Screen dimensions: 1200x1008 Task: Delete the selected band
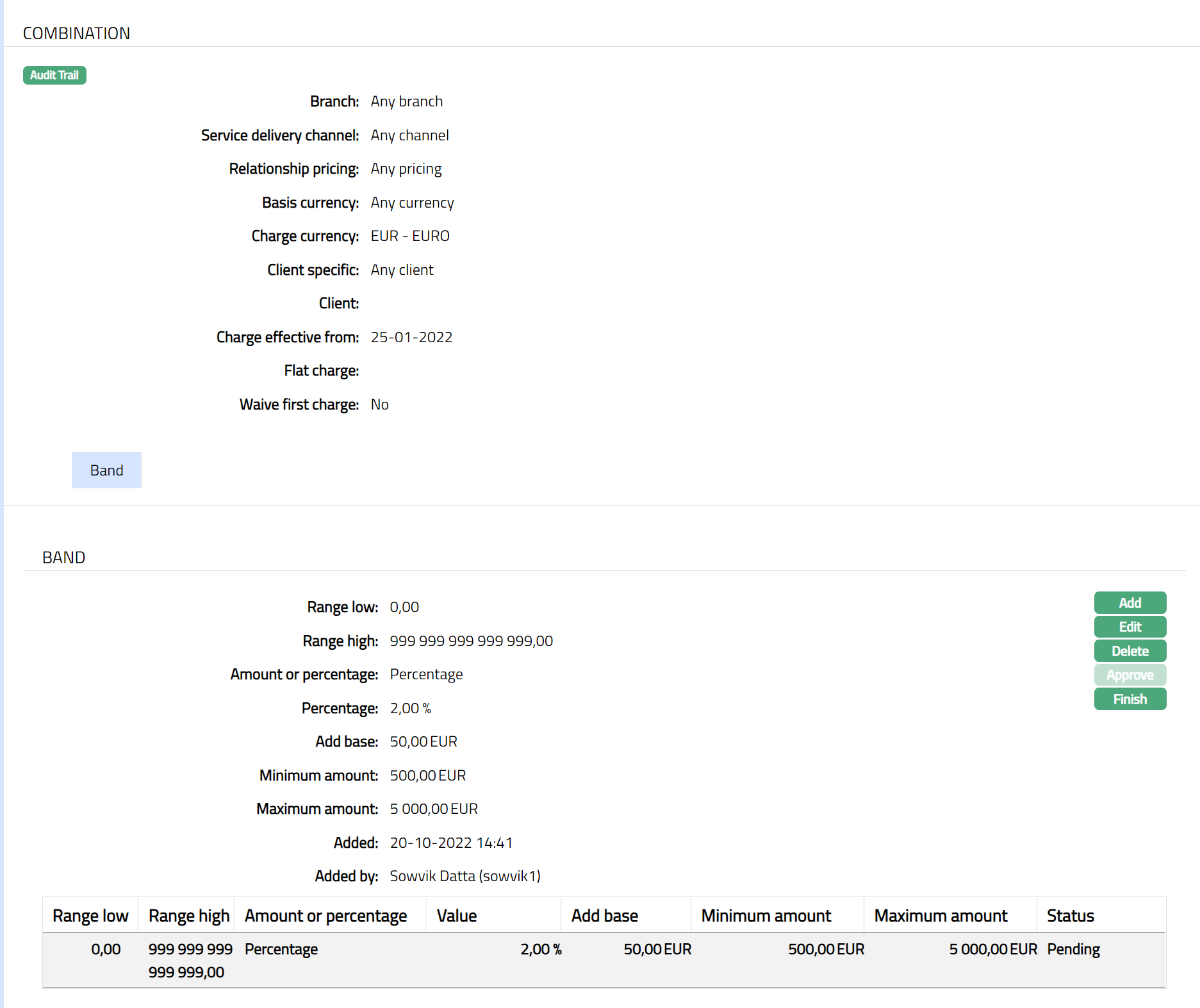coord(1130,651)
